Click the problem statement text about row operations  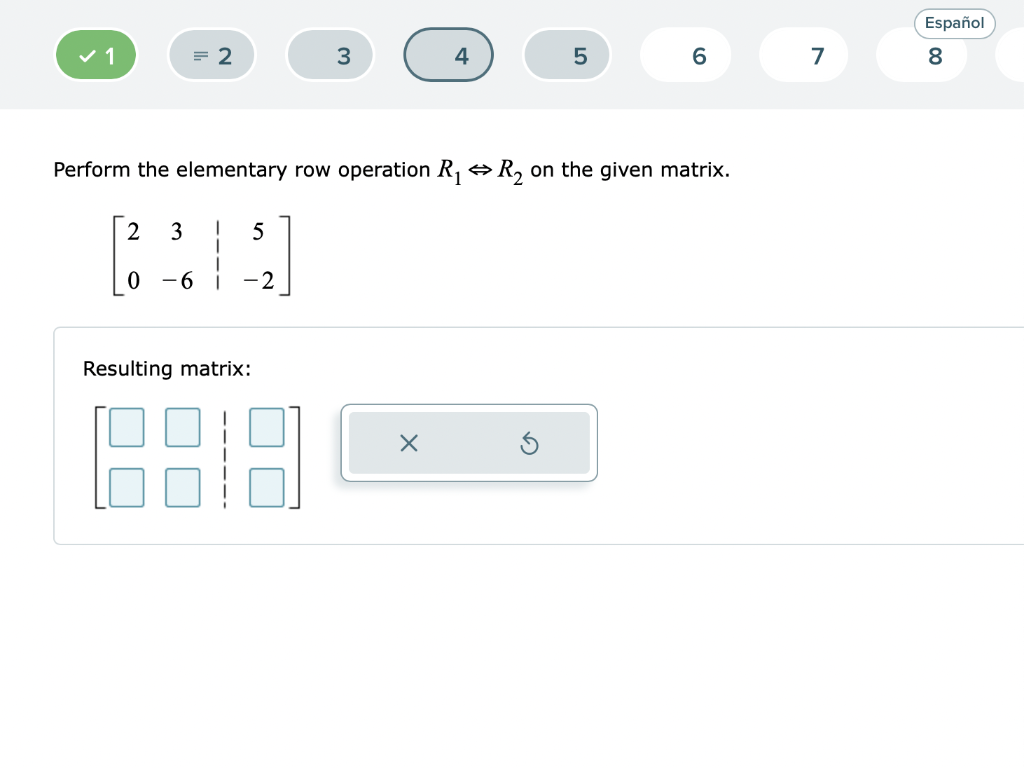pyautogui.click(x=390, y=170)
